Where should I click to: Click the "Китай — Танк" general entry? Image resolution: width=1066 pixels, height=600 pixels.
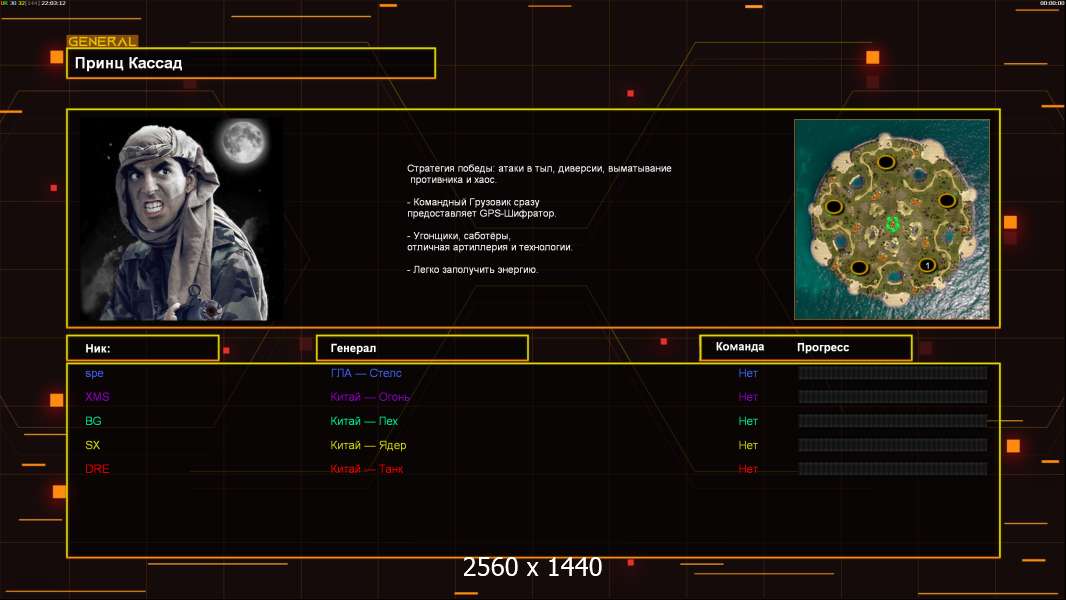tap(366, 469)
